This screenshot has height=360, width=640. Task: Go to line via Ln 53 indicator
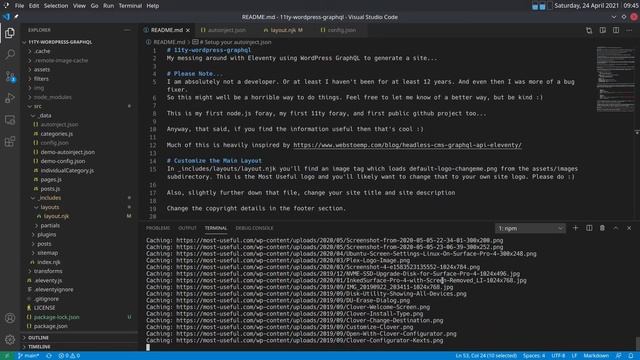pos(486,356)
